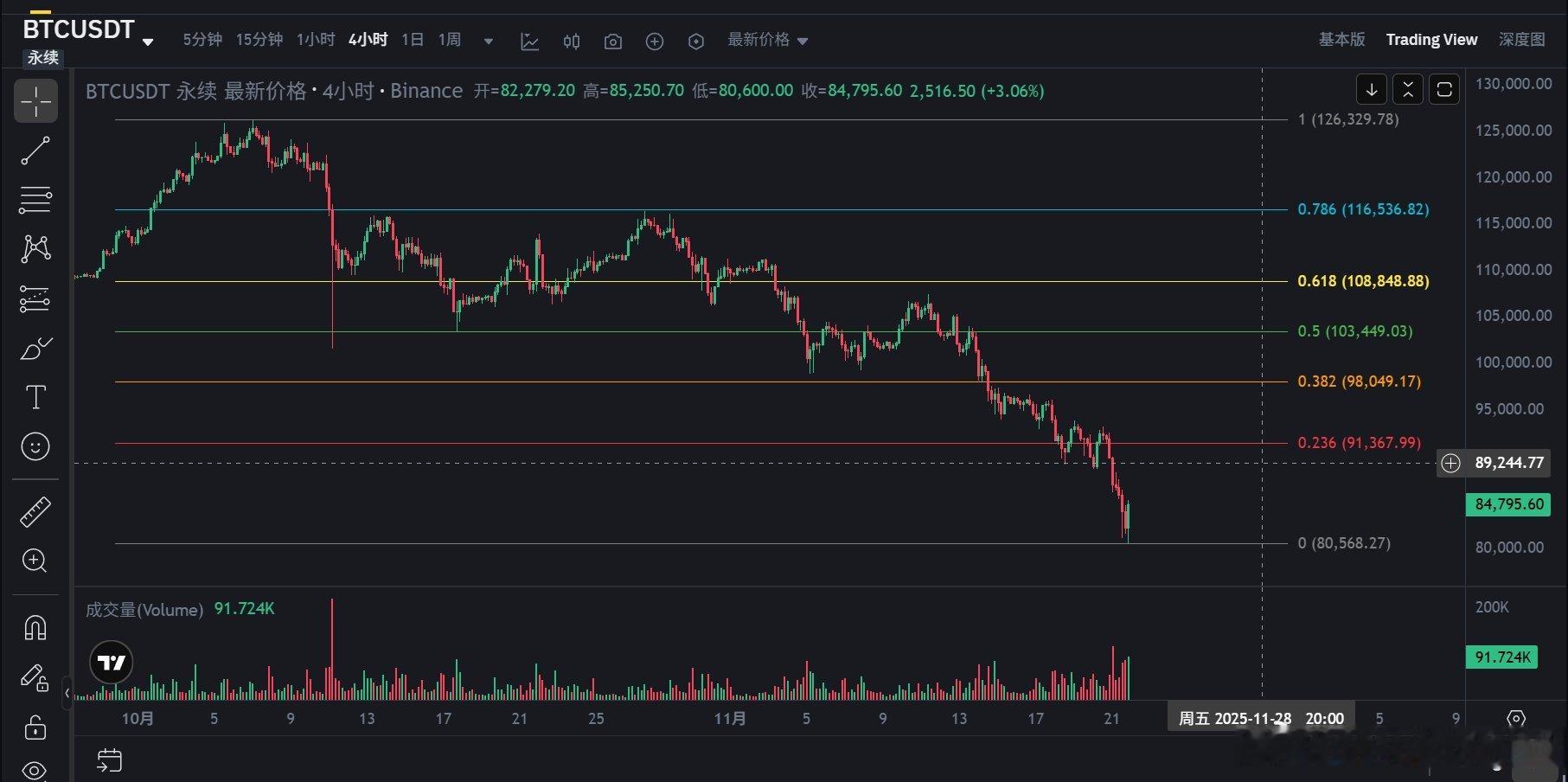
Task: Click the 0.618 yellow Fibonacci level line
Action: 692,281
